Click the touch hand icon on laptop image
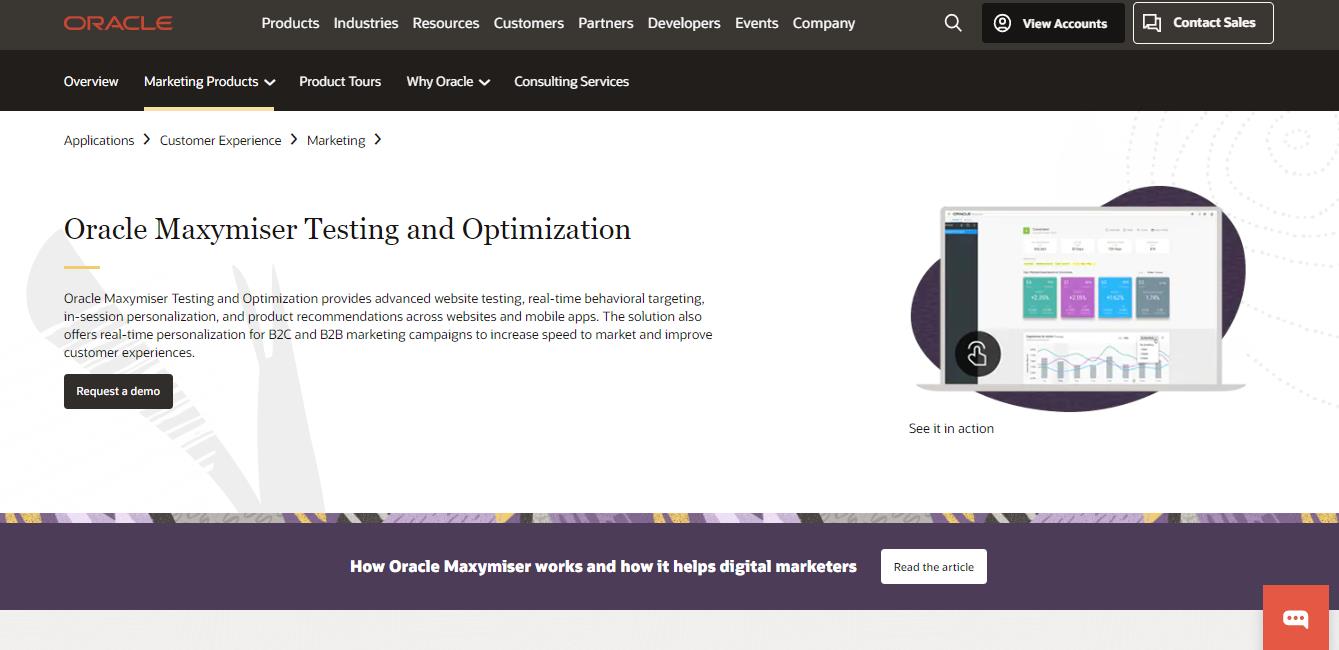Image resolution: width=1339 pixels, height=650 pixels. click(977, 354)
